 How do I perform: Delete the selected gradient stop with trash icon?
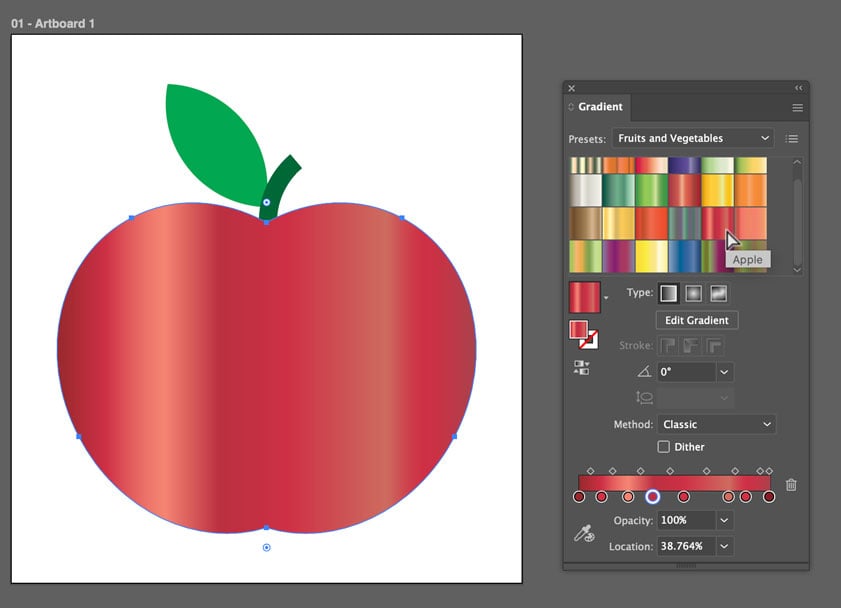point(791,485)
